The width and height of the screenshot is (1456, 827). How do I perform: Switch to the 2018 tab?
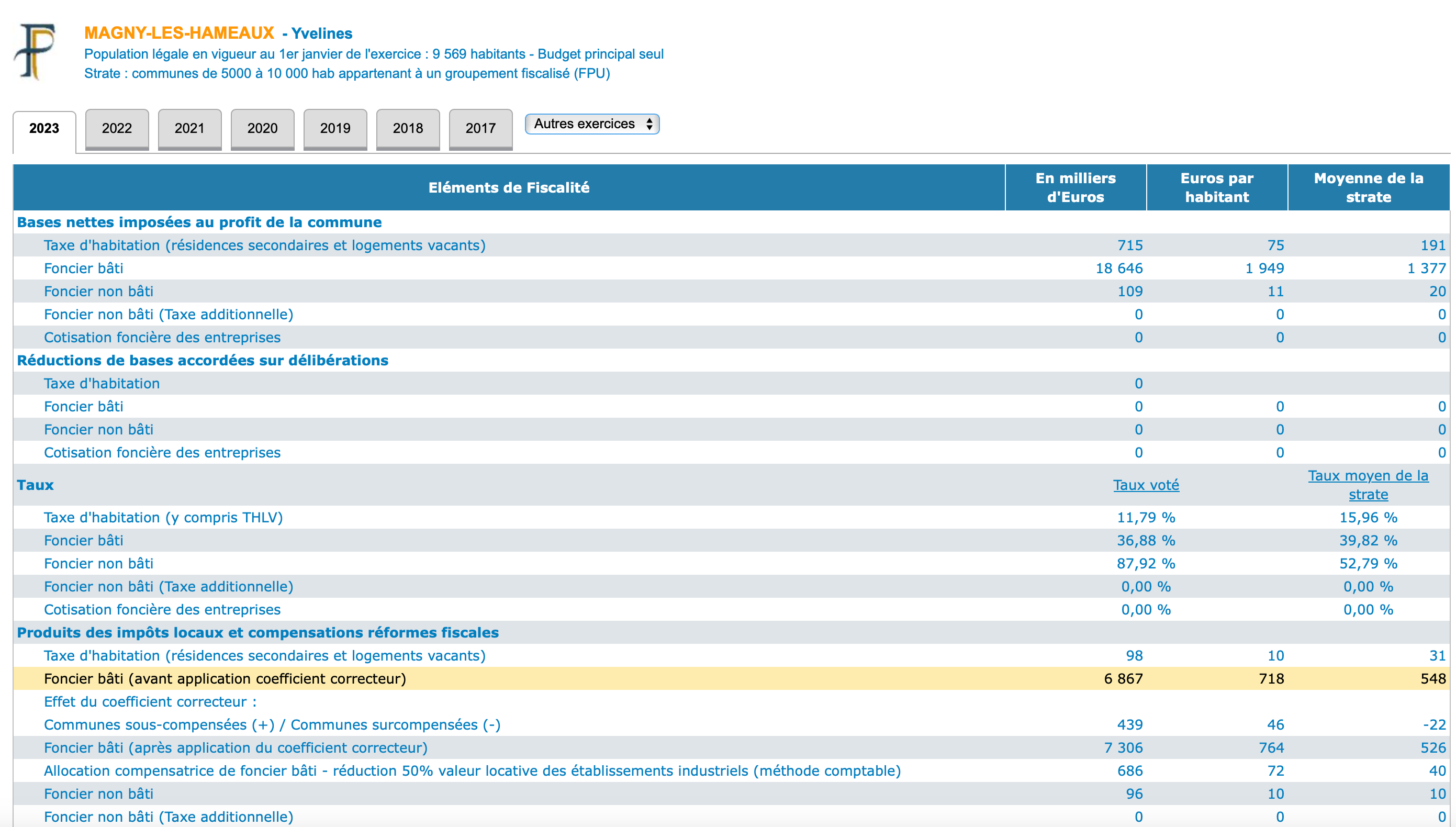point(407,128)
